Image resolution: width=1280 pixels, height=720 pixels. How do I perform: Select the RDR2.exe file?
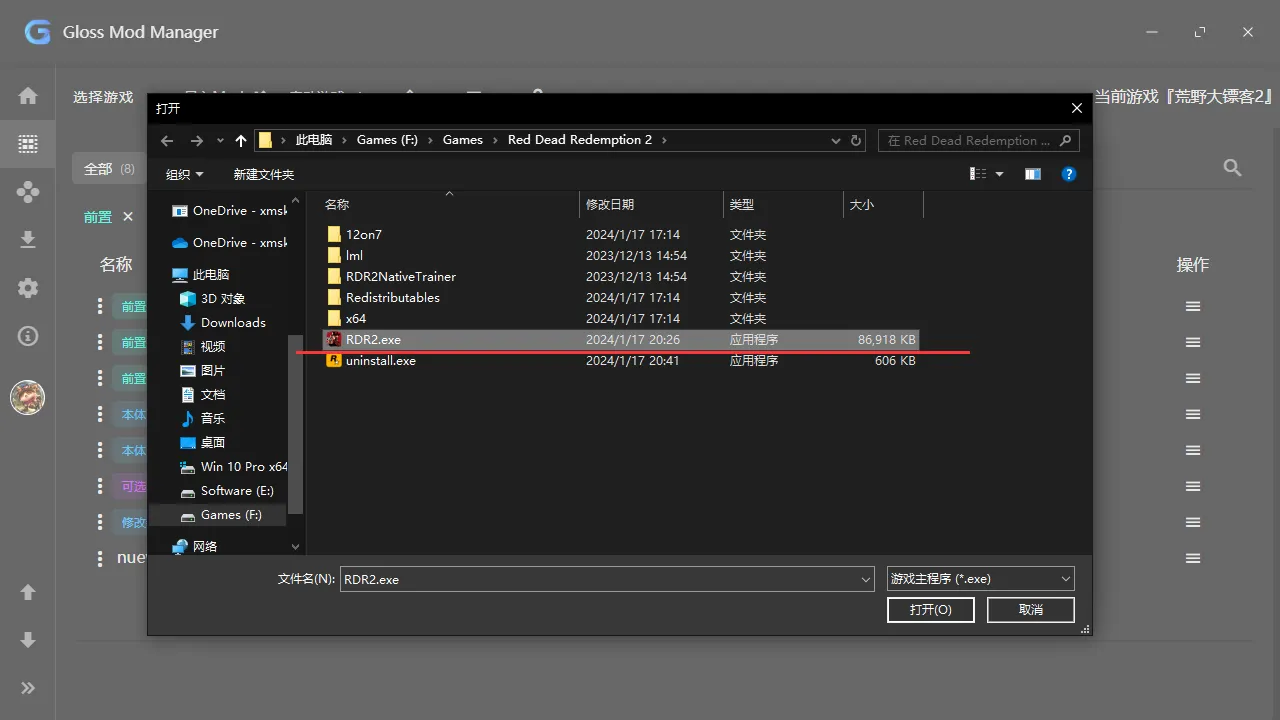click(620, 340)
